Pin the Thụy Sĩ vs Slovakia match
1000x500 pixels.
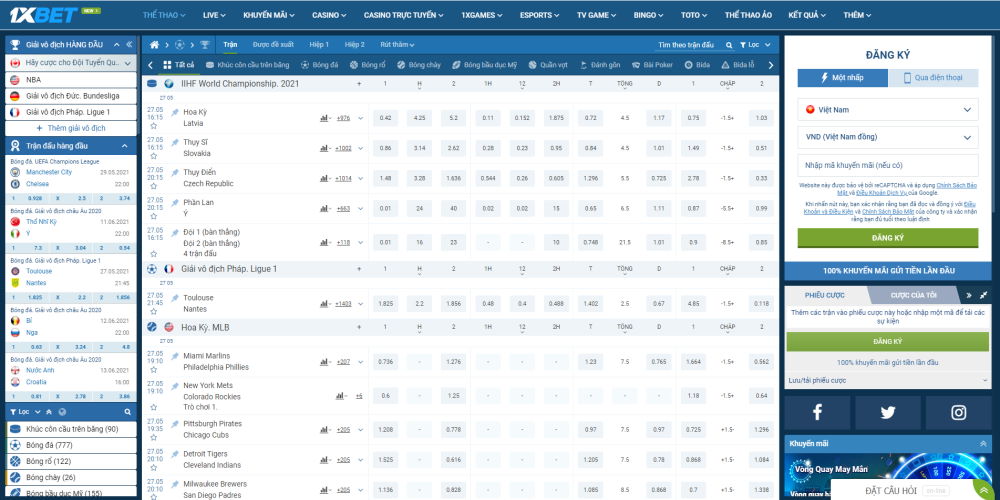click(175, 142)
